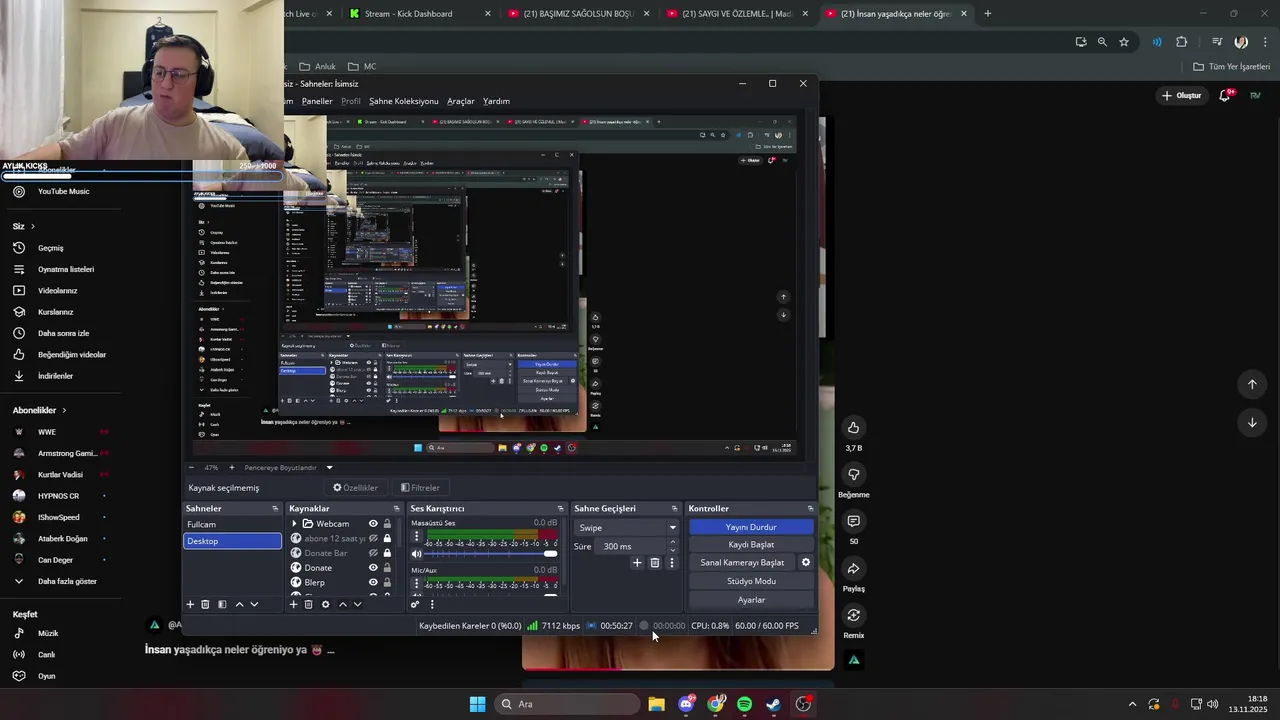Open scene filters icon in Sahneler toolbar
This screenshot has height=720, width=1280.
click(x=222, y=604)
